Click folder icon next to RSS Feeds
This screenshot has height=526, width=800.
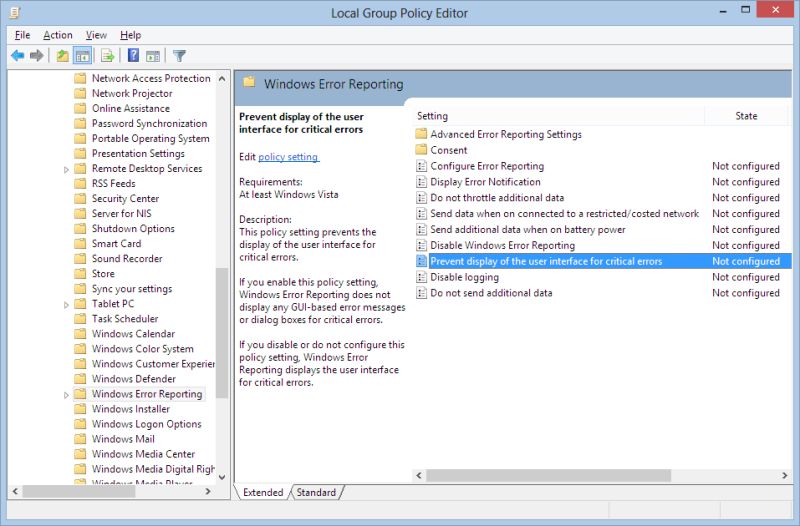tap(80, 183)
